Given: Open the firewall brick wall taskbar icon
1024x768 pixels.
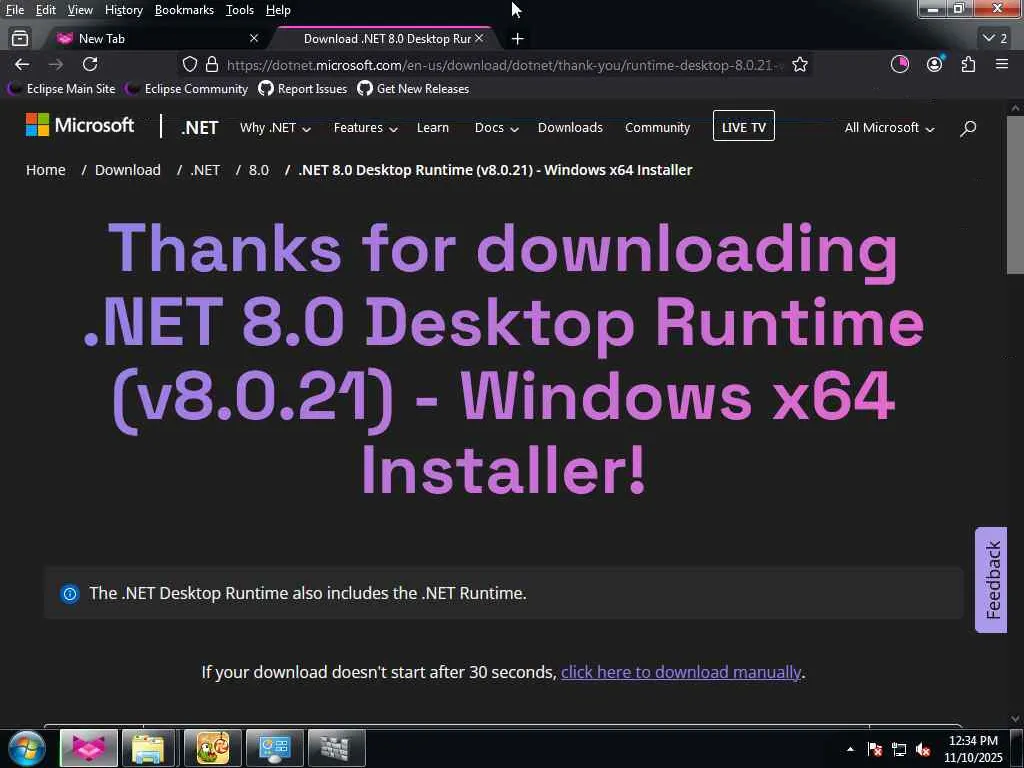Looking at the screenshot, I should tap(336, 748).
